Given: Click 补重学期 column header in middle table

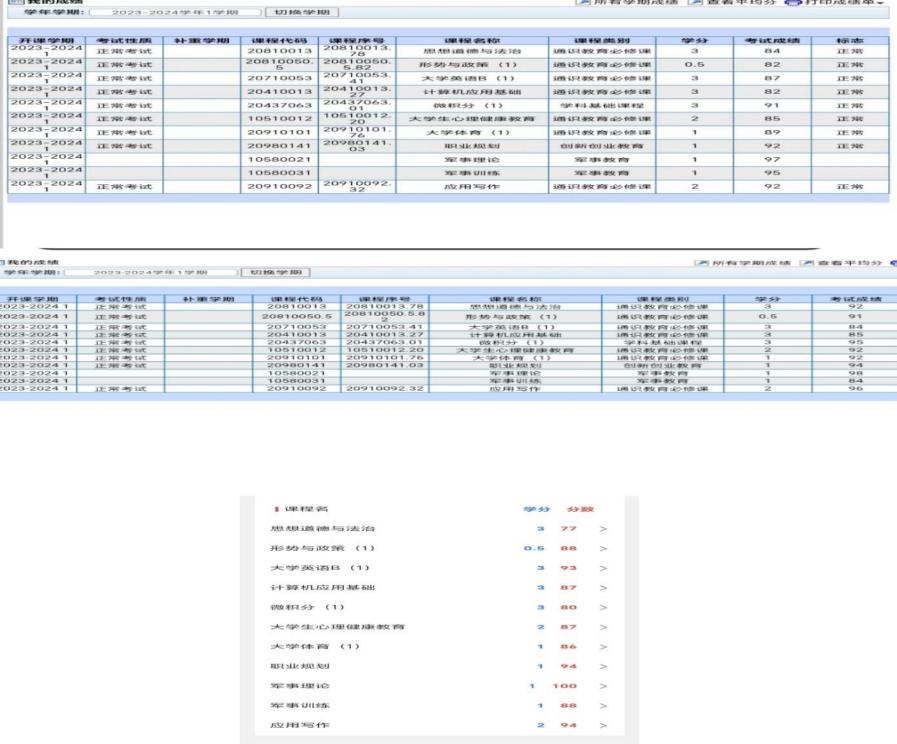Looking at the screenshot, I should pyautogui.click(x=208, y=299).
